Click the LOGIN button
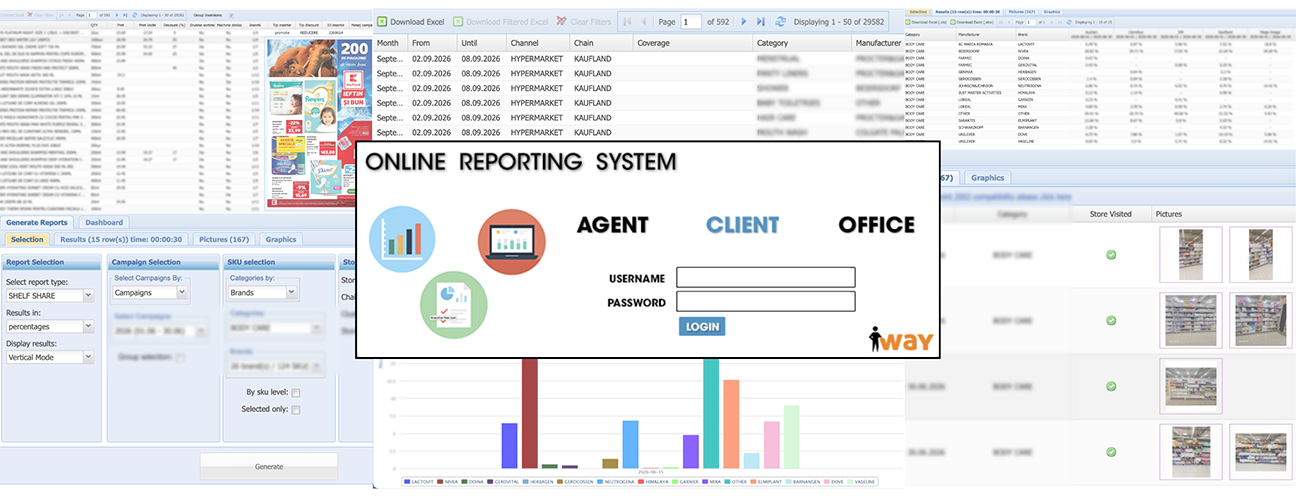The image size is (1296, 498). pos(702,327)
